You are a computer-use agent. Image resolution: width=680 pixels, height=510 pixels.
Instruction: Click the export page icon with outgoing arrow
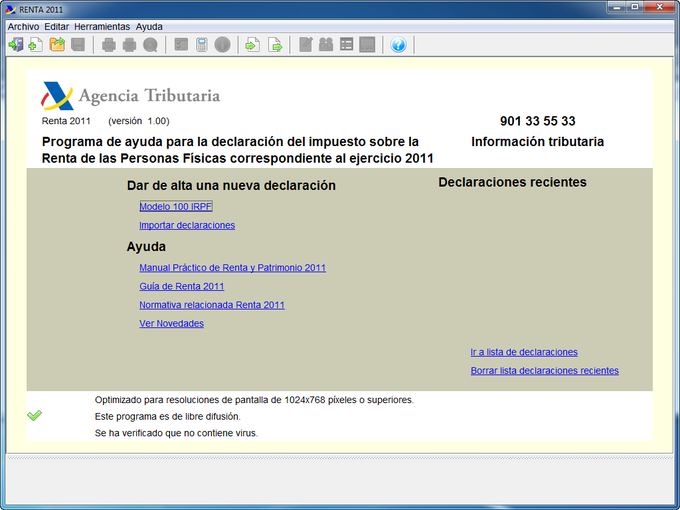point(275,45)
